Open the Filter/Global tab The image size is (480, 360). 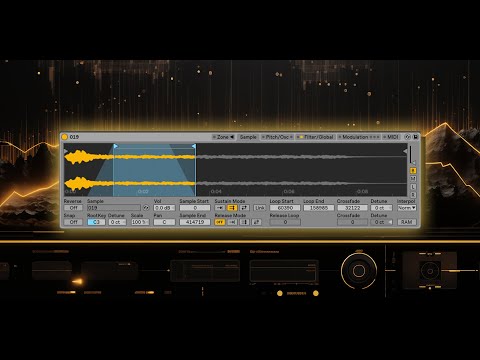316,137
